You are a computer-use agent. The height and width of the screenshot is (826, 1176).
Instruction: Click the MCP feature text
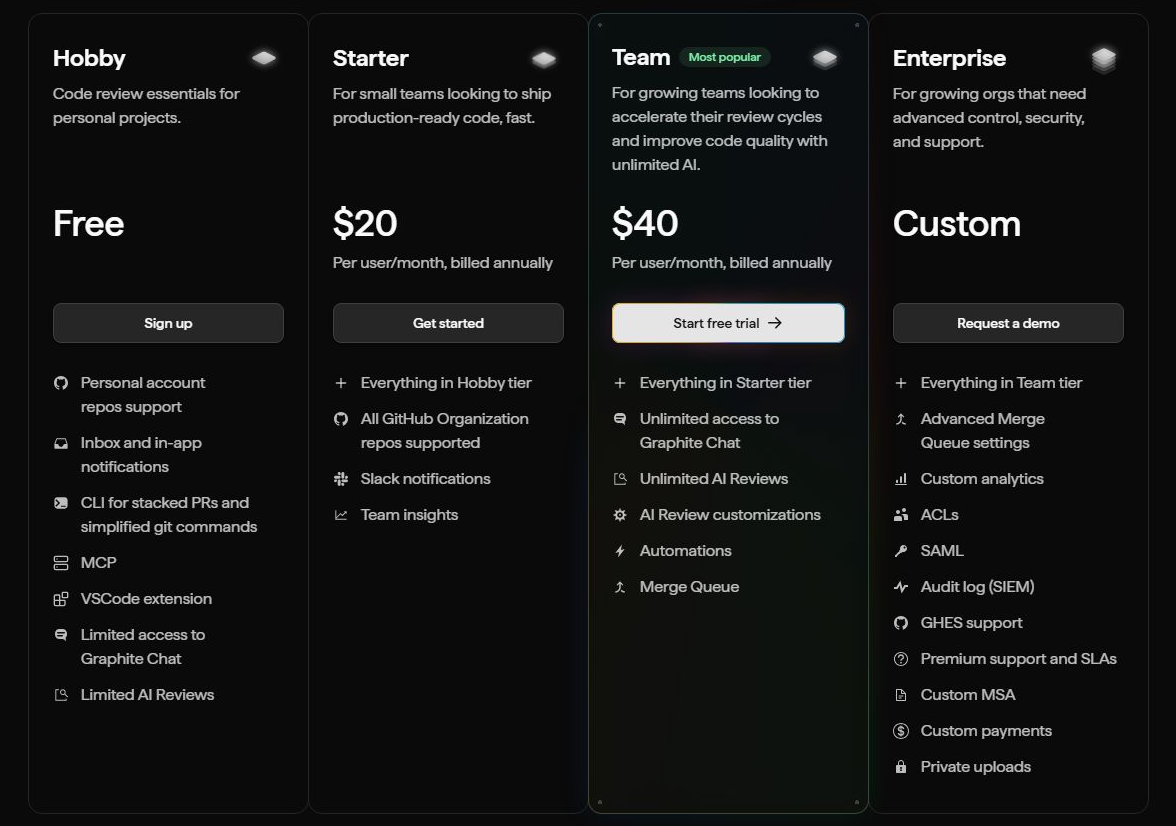(98, 563)
